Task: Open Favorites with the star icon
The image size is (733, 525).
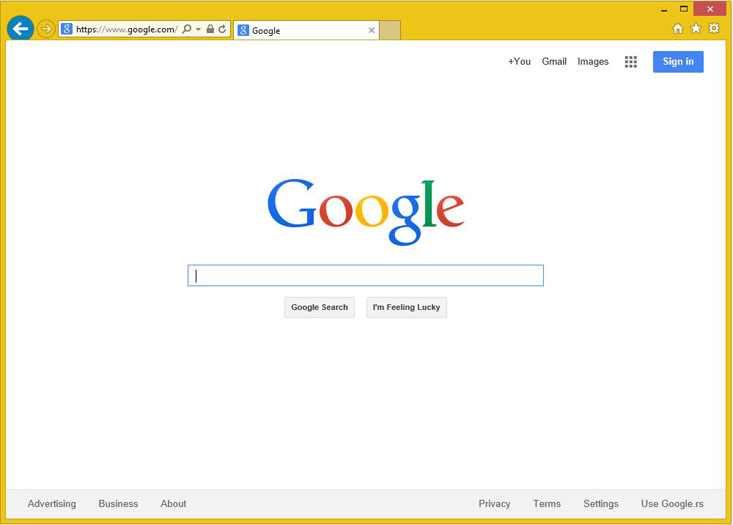Action: click(x=696, y=29)
